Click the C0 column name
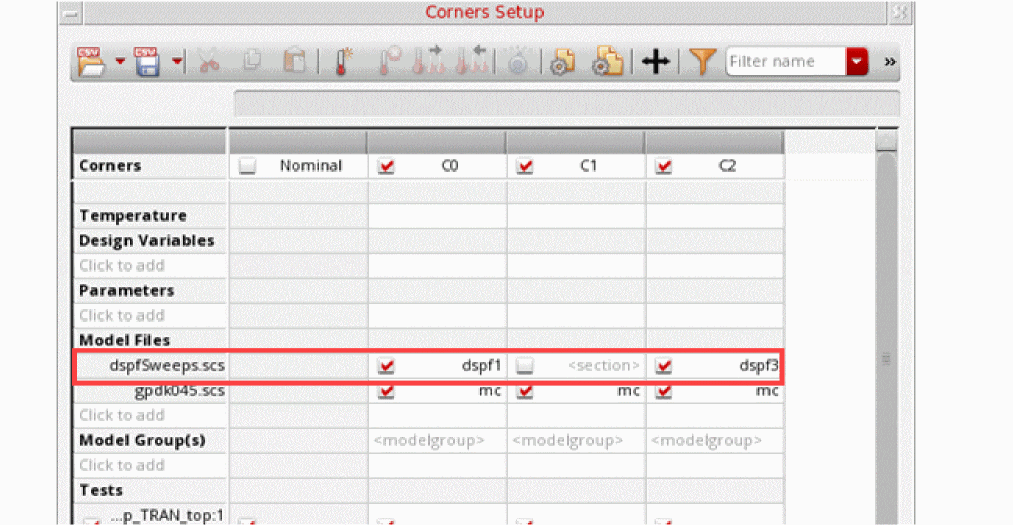This screenshot has width=1013, height=525. [x=450, y=166]
